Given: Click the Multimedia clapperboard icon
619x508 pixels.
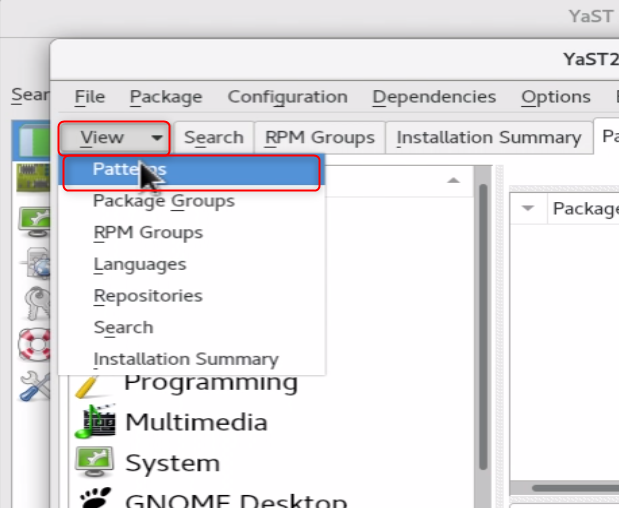Looking at the screenshot, I should pos(95,421).
